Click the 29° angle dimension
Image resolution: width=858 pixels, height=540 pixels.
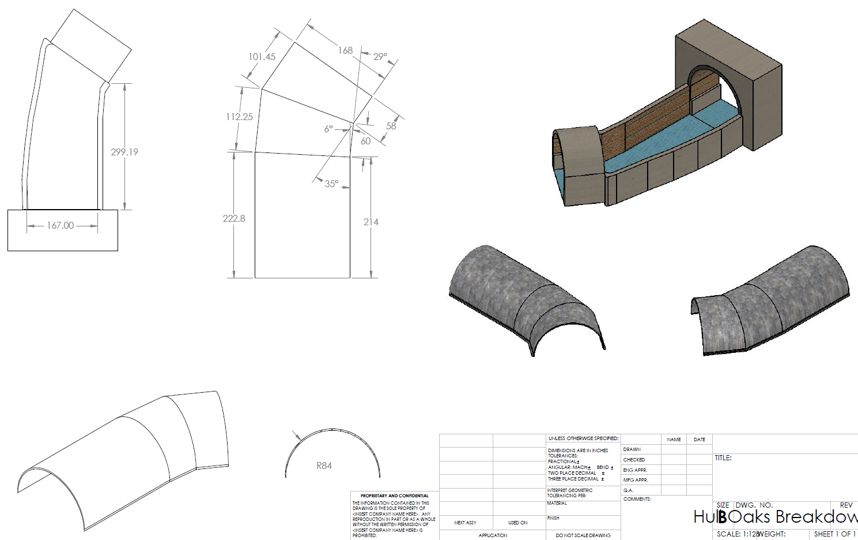click(x=379, y=58)
